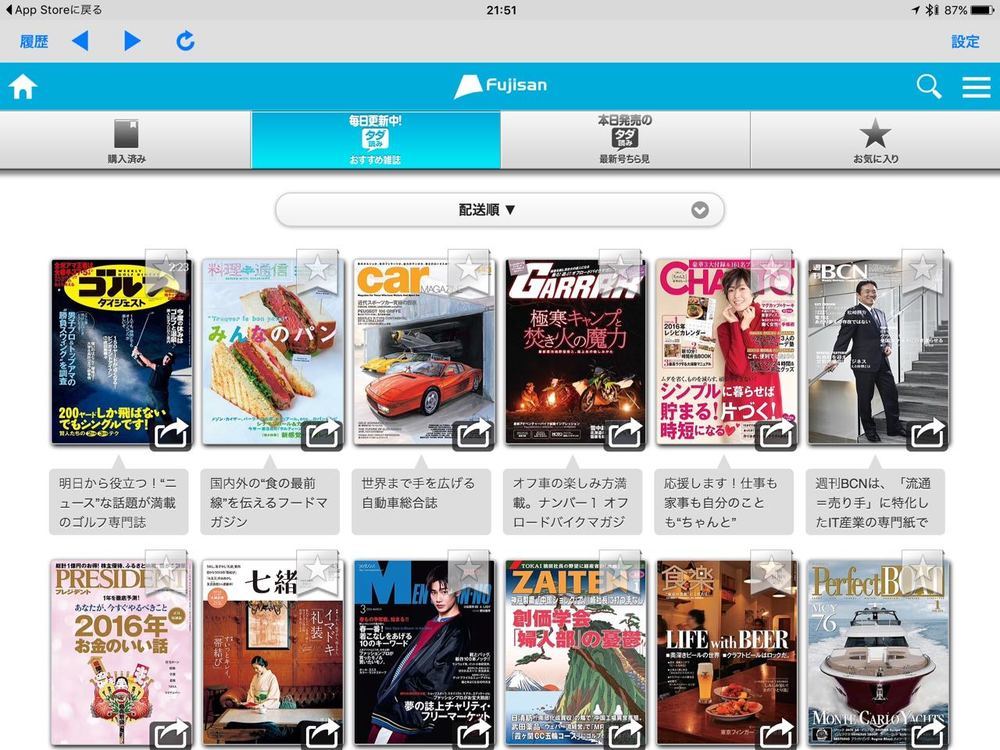Open the 食楽 LIFE with BEER cover
1000x750 pixels.
tap(727, 654)
